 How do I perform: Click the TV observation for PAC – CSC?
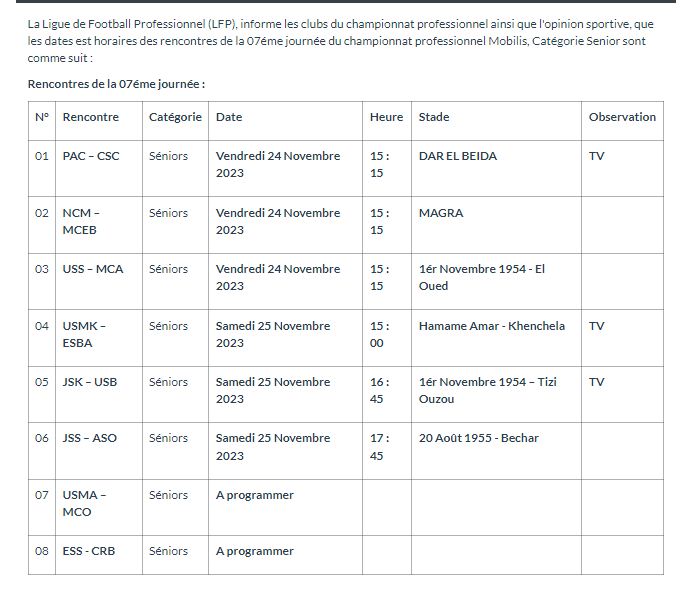pyautogui.click(x=596, y=156)
